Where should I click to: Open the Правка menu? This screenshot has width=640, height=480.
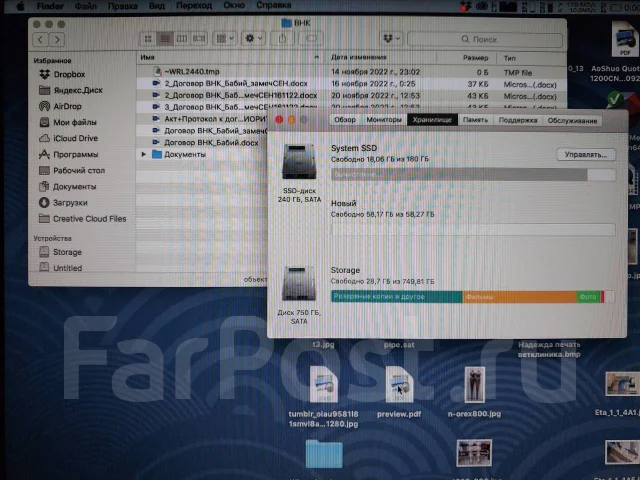coord(122,6)
